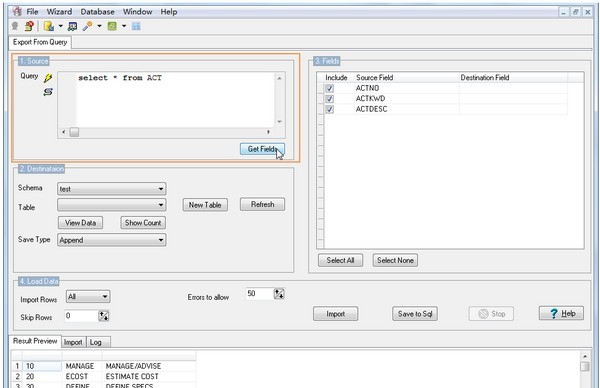Run the query with the lightning bolt icon
Viewport: 600px width, 388px height.
pos(48,78)
